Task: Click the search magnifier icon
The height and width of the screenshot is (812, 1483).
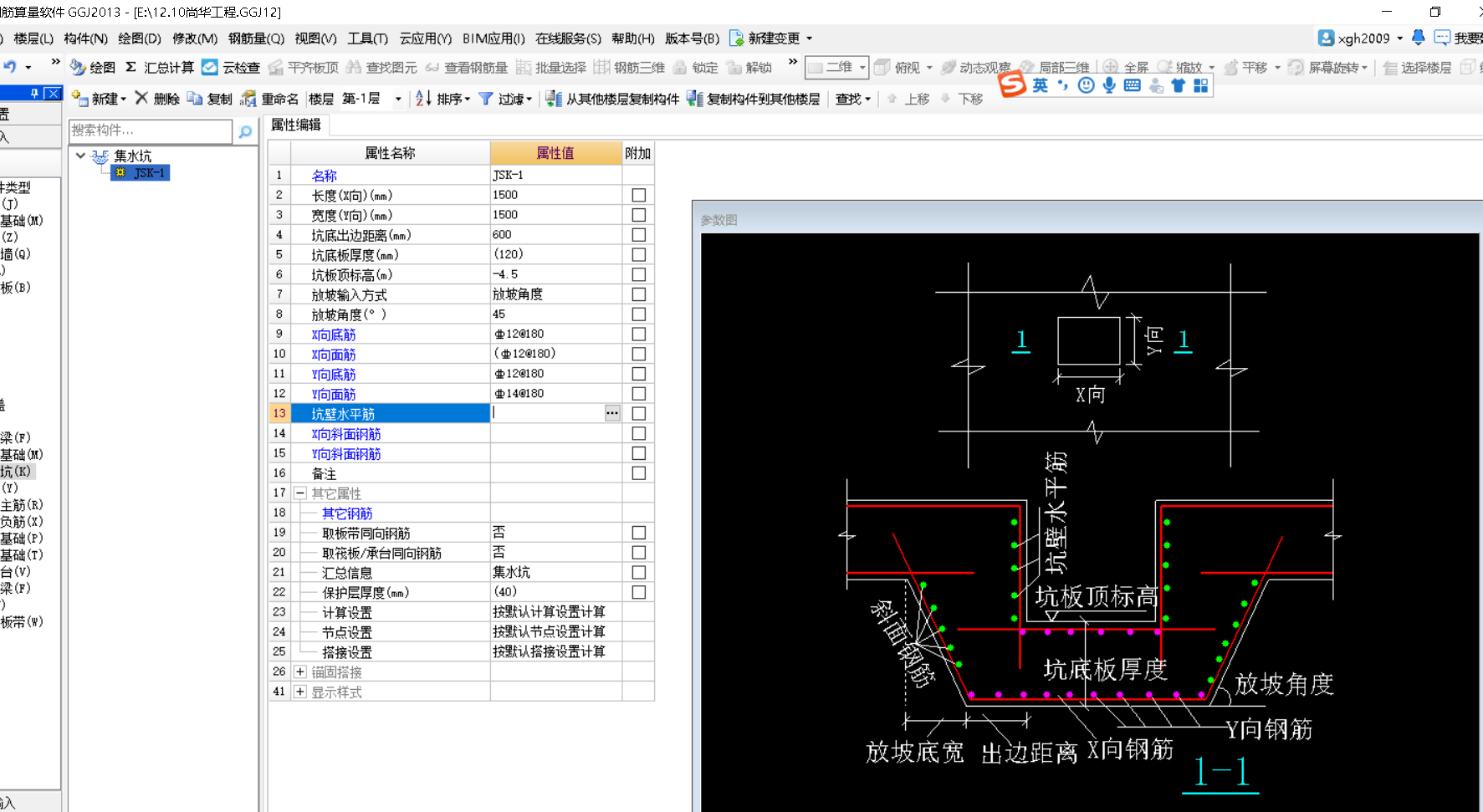Action: (x=245, y=131)
